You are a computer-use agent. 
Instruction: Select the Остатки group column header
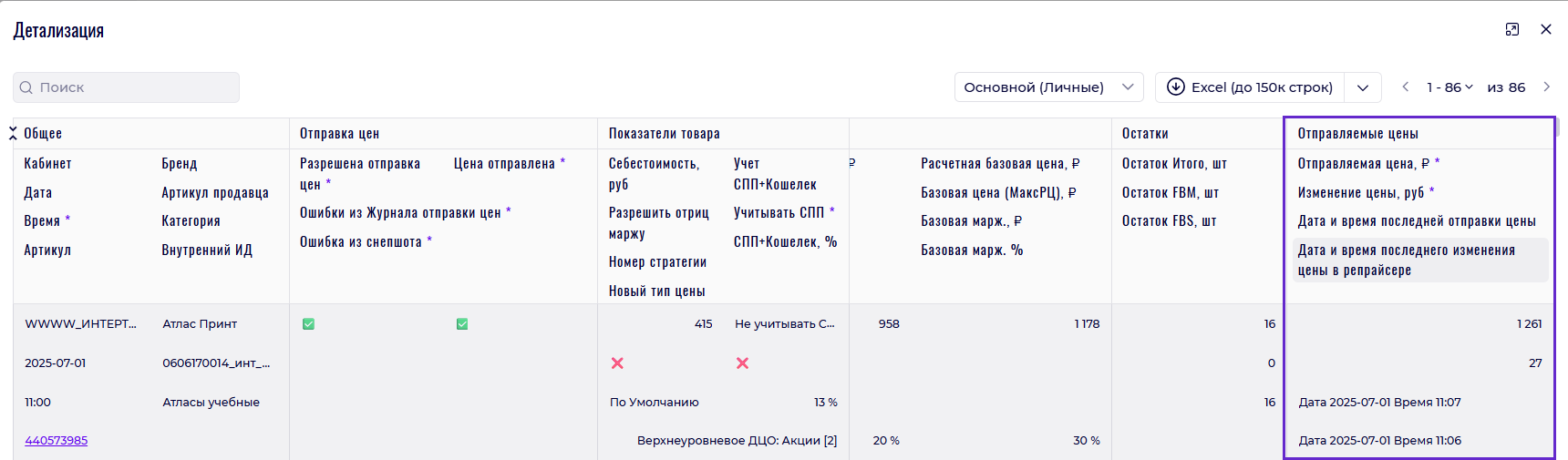pyautogui.click(x=1145, y=134)
